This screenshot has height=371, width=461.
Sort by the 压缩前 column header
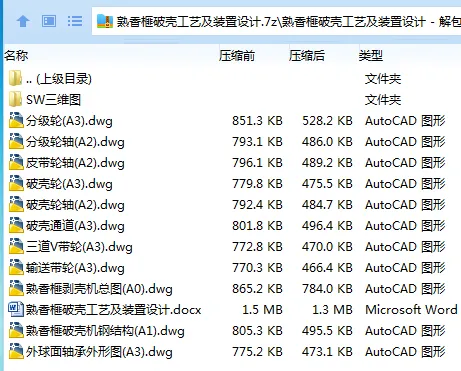tap(237, 55)
